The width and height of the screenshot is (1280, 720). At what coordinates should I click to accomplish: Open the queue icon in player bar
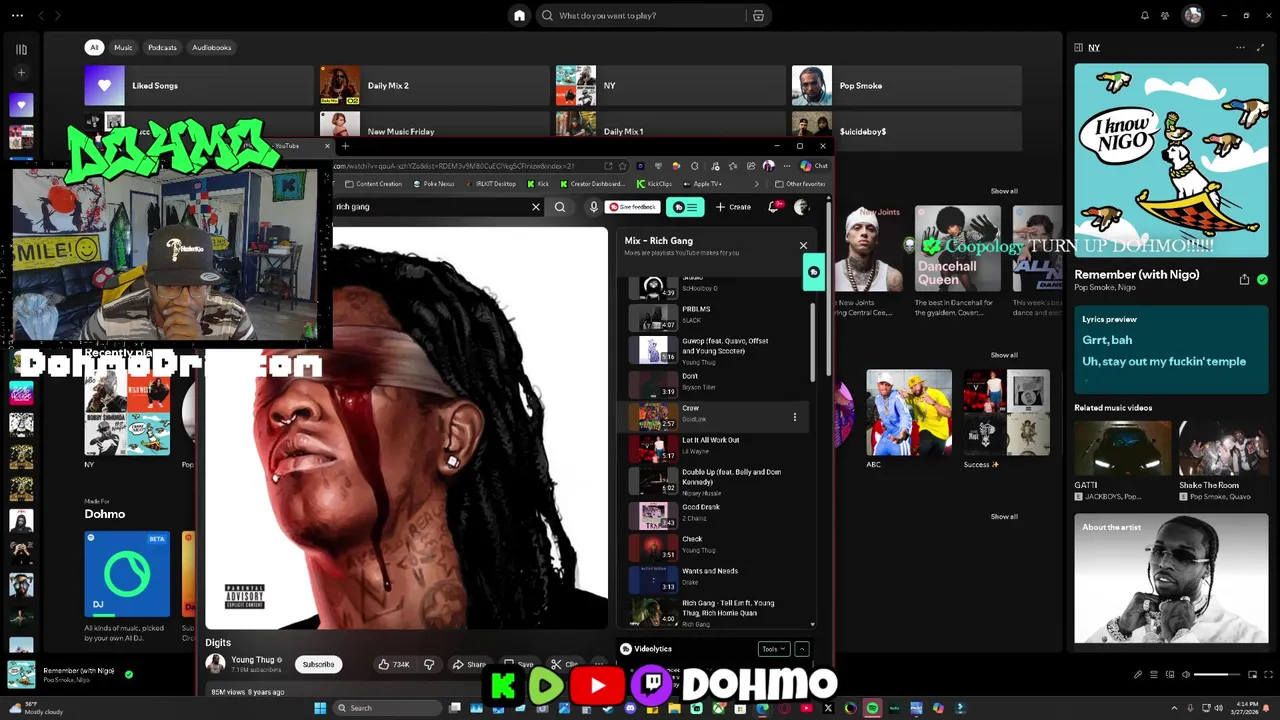(x=1154, y=675)
